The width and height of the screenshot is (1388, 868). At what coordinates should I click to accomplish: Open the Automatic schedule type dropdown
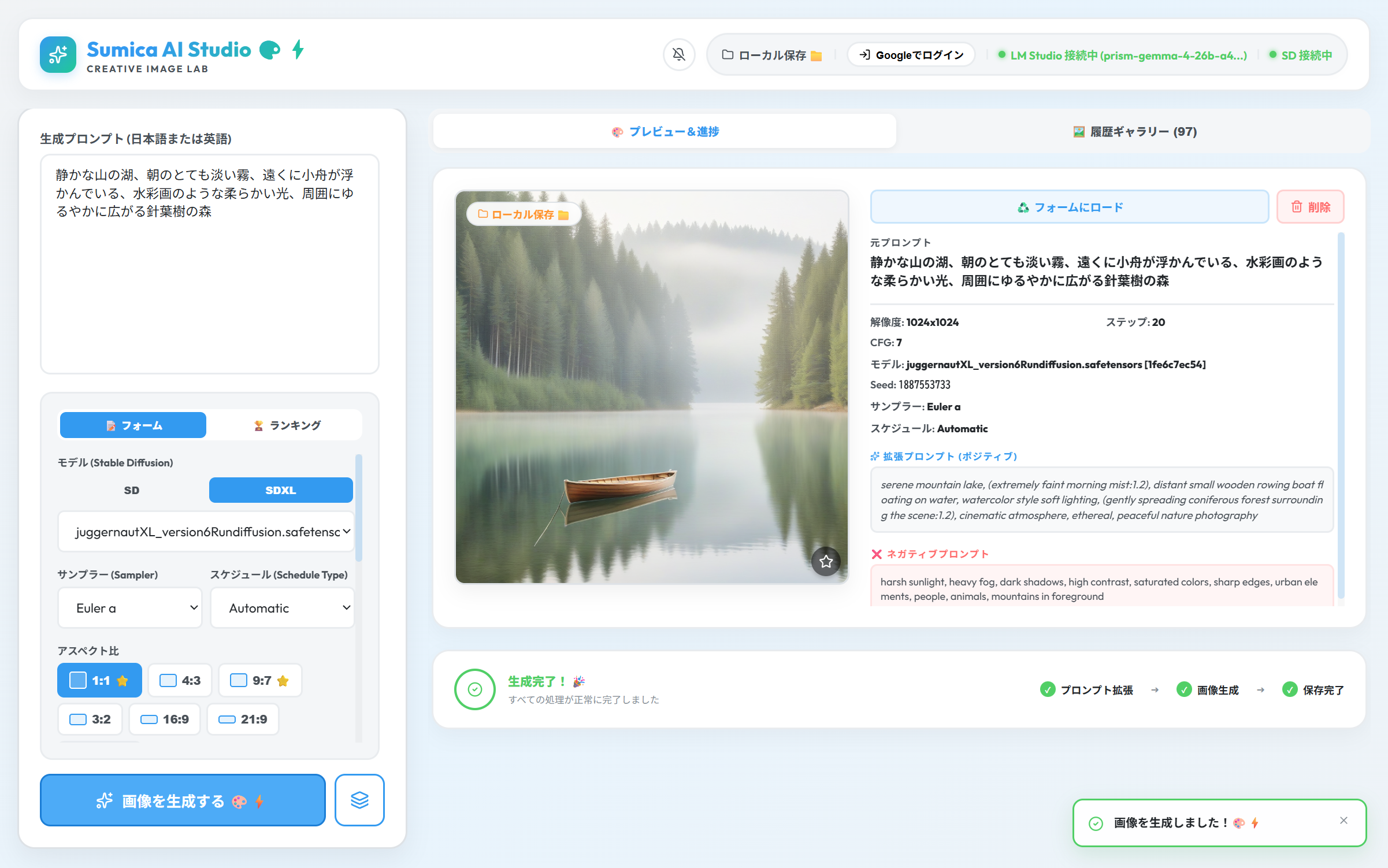pyautogui.click(x=283, y=608)
